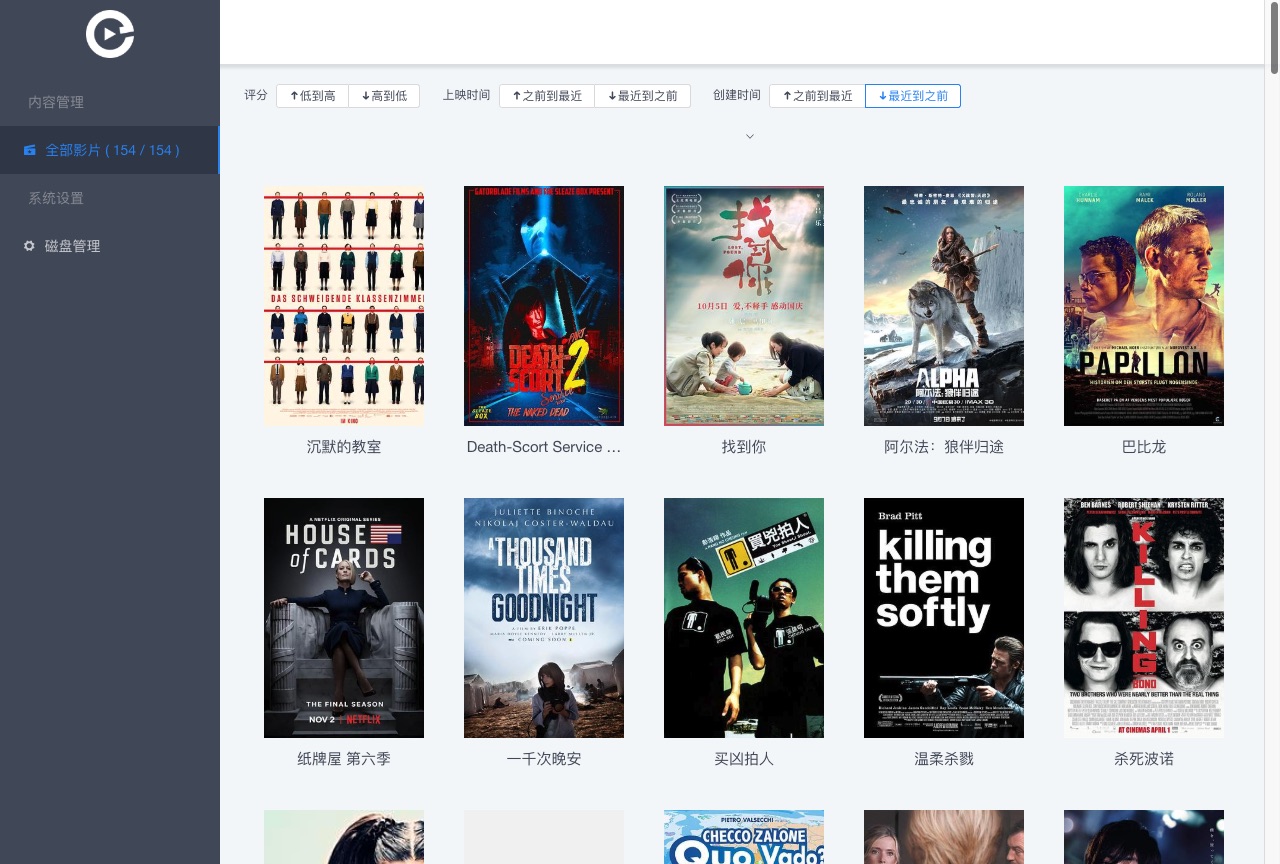The width and height of the screenshot is (1280, 864).
Task: Open the 巴比龙 Papillon poster
Action: click(1144, 306)
